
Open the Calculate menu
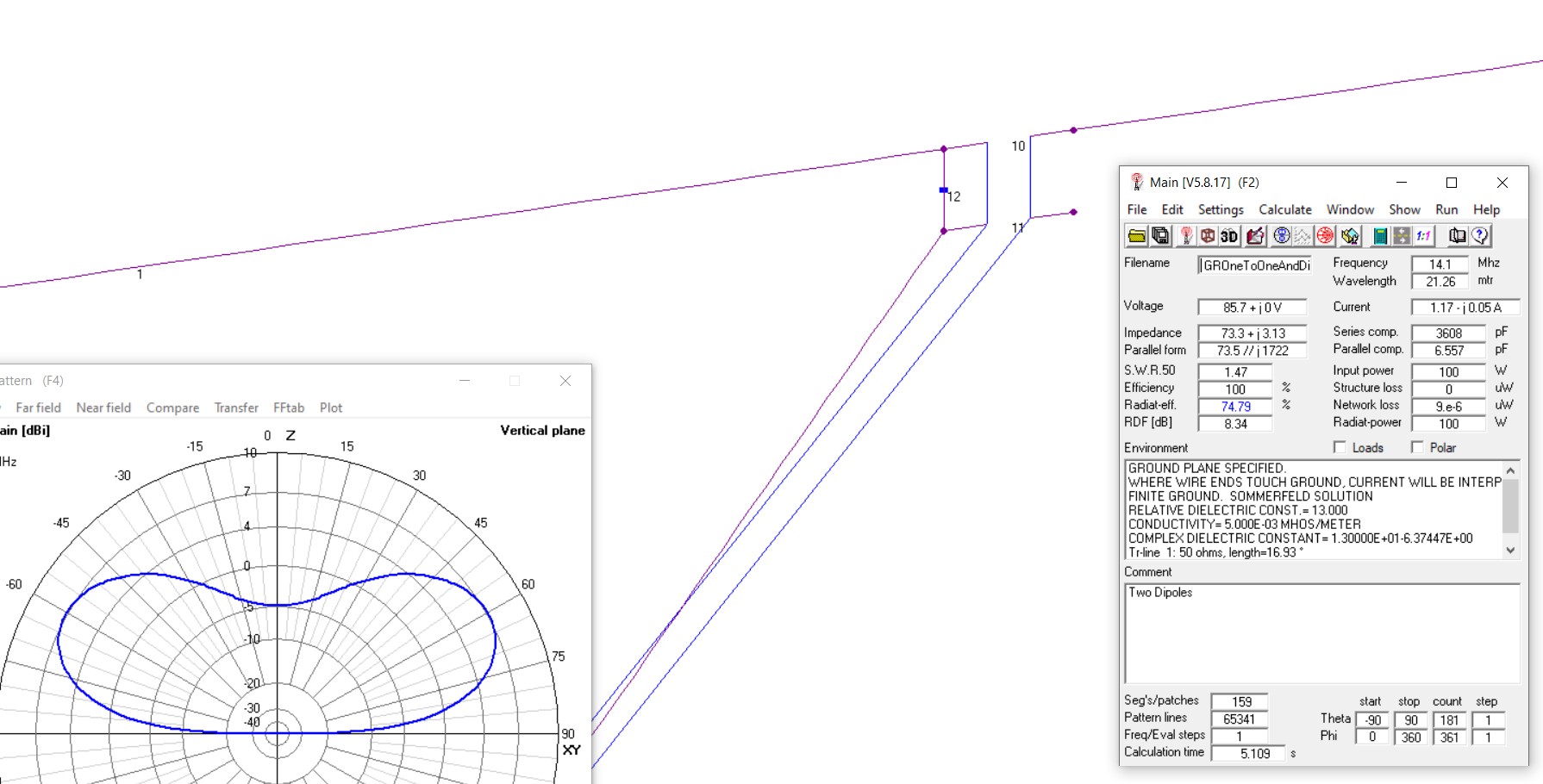1284,209
